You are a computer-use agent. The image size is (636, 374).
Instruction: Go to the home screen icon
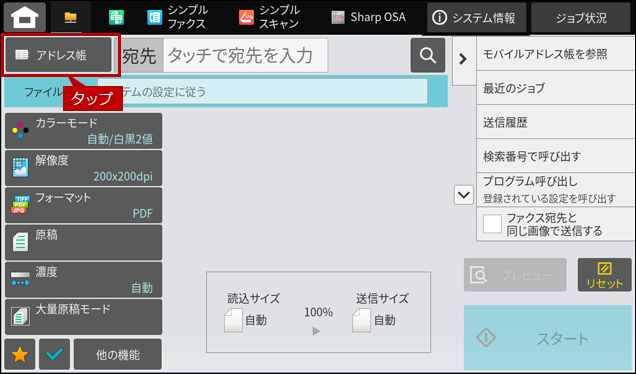[x=25, y=17]
